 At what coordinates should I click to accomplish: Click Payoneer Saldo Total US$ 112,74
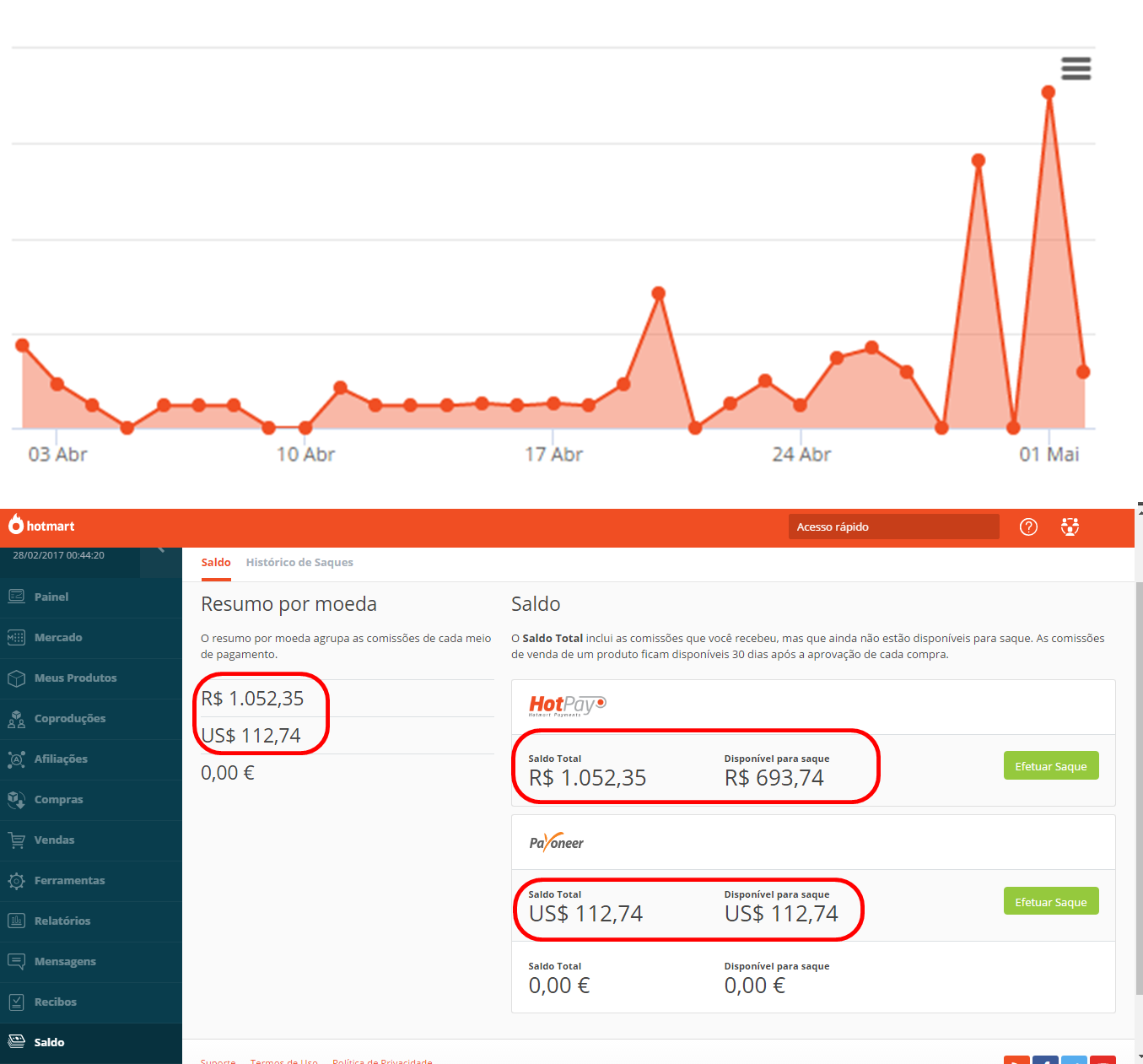click(x=585, y=914)
